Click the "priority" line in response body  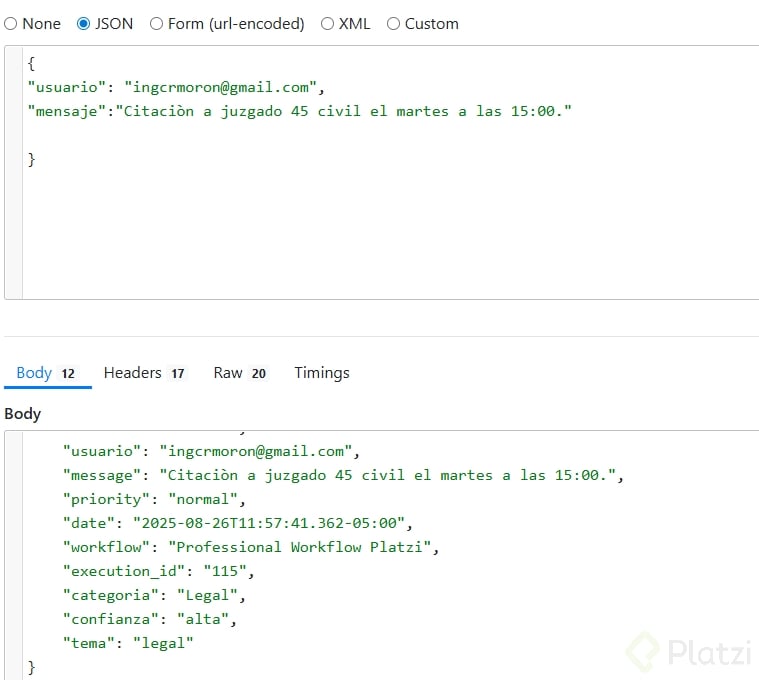pyautogui.click(x=154, y=499)
